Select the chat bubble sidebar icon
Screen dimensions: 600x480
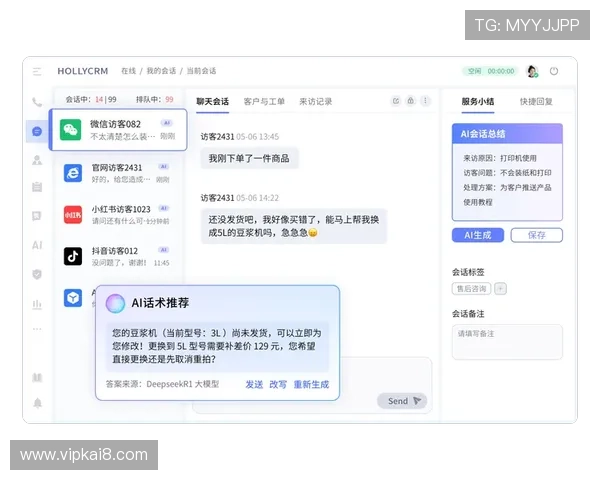[37, 131]
